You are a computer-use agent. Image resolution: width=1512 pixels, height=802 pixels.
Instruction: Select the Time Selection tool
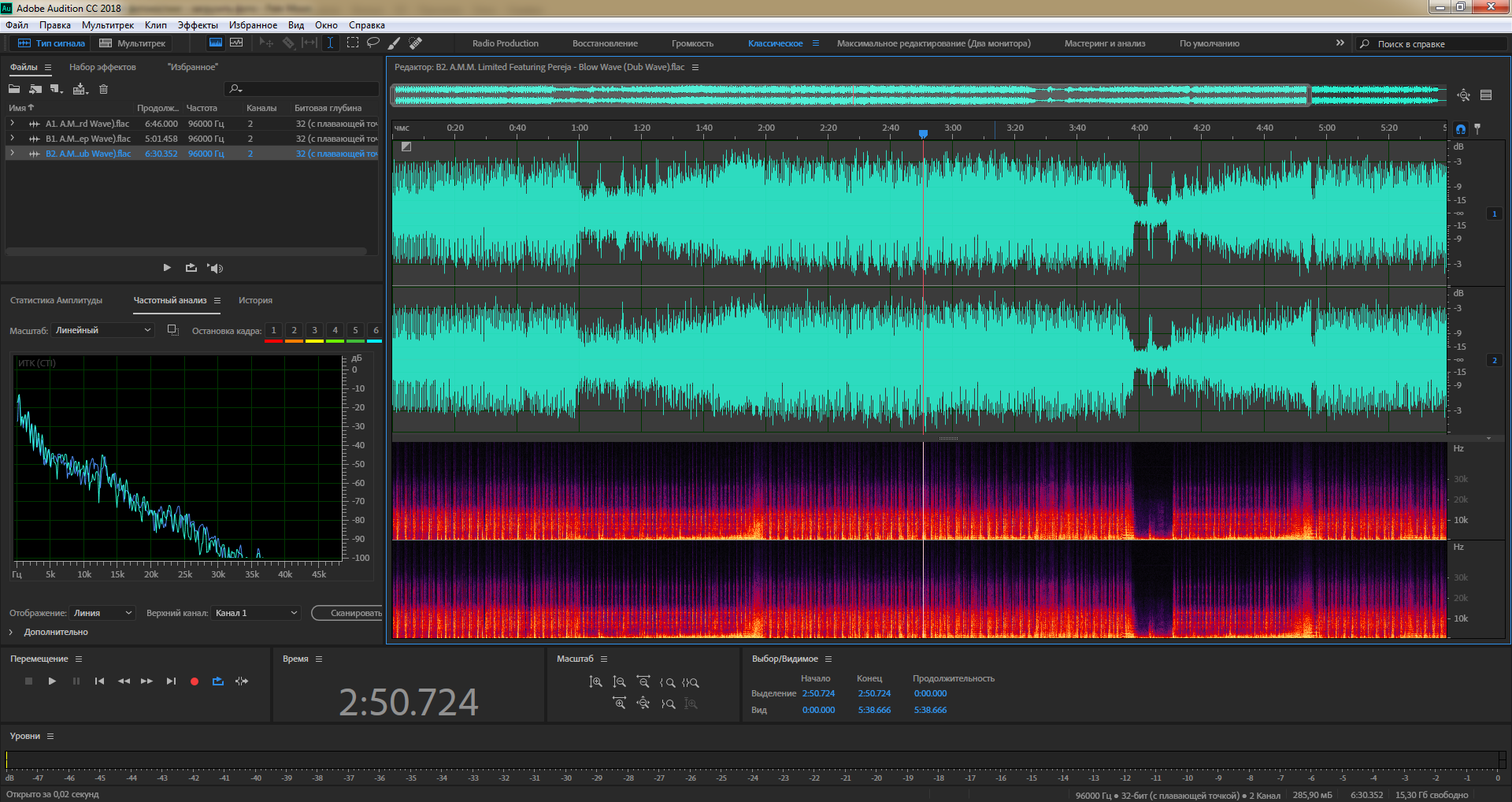click(331, 43)
